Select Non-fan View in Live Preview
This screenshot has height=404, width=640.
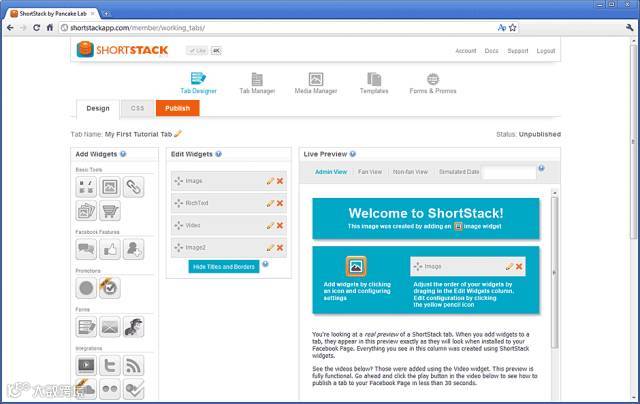pos(410,172)
